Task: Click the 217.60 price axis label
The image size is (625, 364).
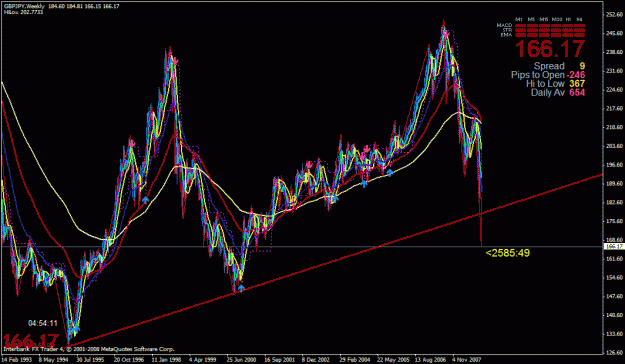Action: click(x=613, y=108)
